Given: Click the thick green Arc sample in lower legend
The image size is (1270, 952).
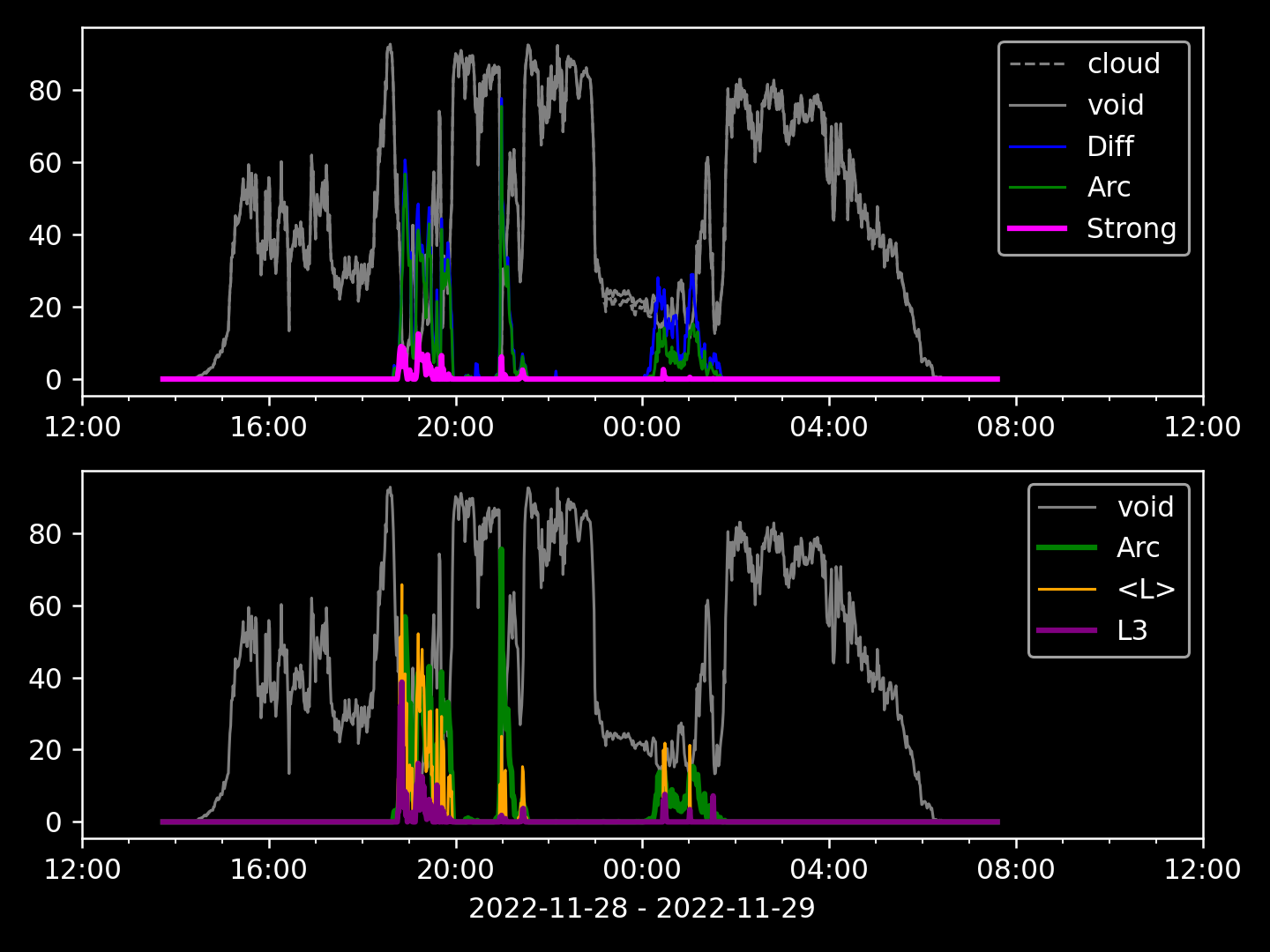Looking at the screenshot, I should [x=1067, y=547].
